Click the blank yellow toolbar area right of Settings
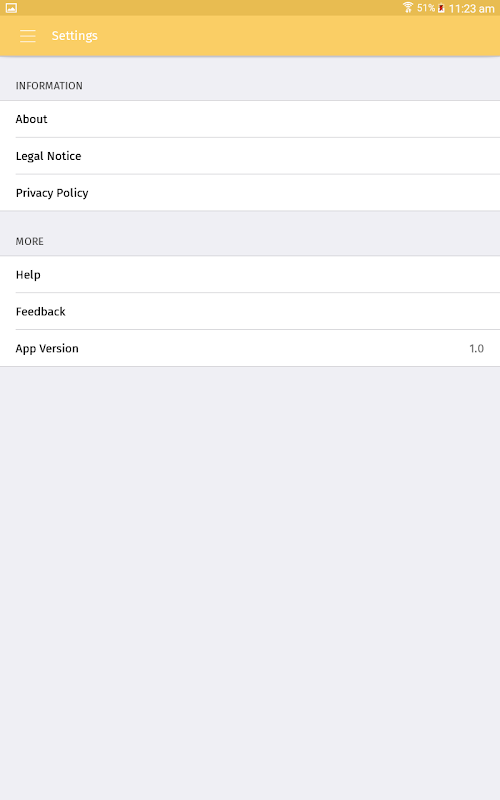 pyautogui.click(x=298, y=36)
